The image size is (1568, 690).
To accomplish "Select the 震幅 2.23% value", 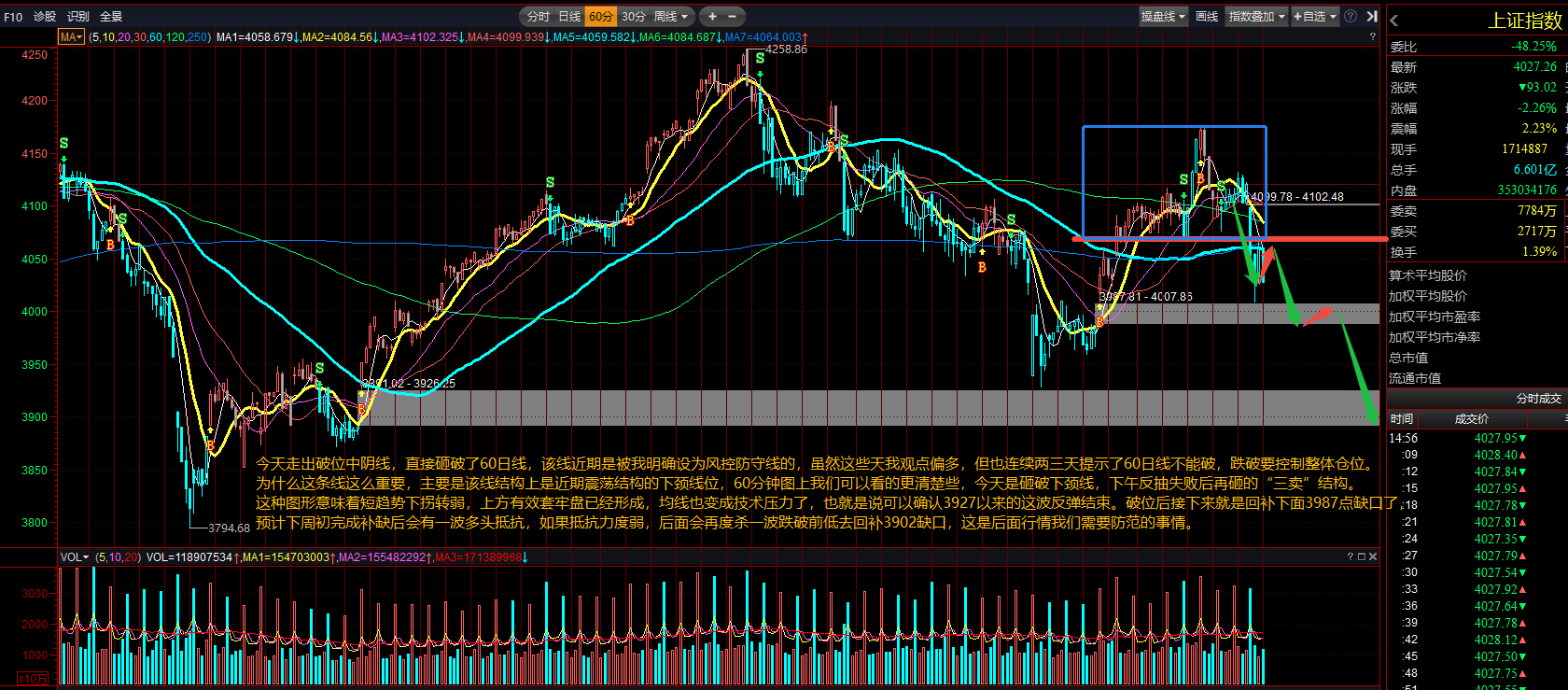I will click(1540, 128).
